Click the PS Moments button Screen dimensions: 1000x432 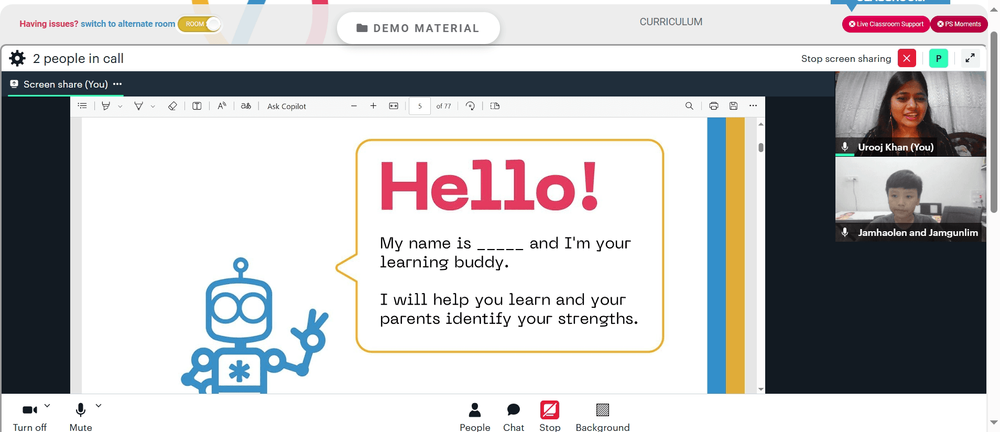coord(959,24)
